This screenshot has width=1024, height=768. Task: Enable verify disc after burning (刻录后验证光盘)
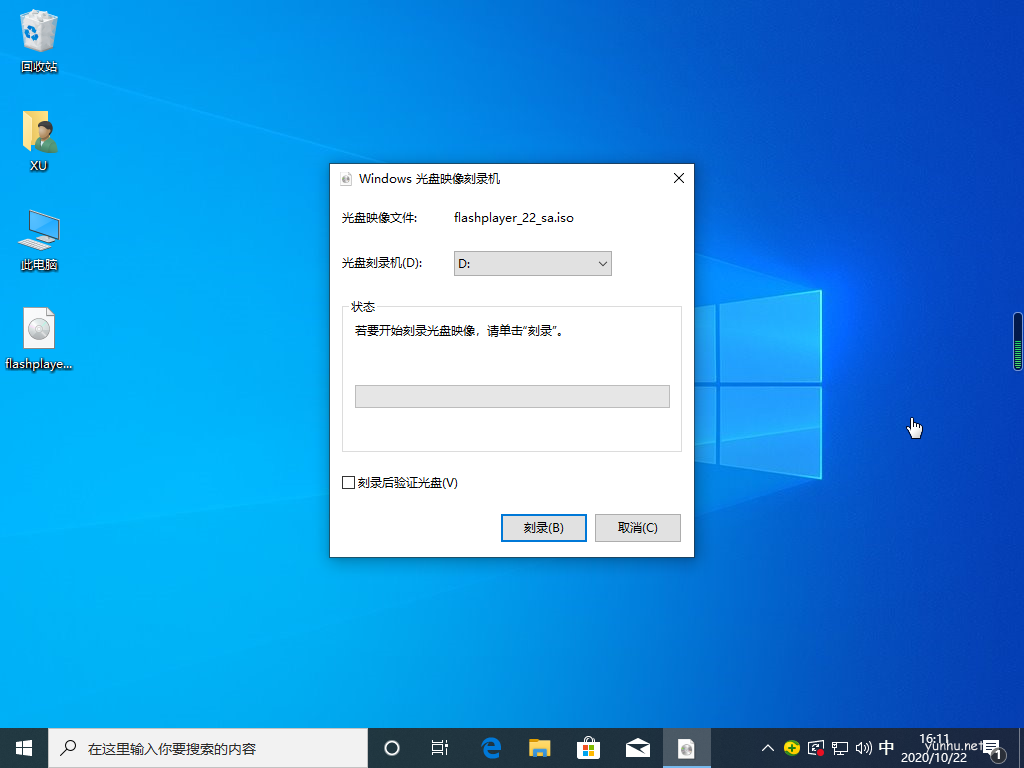[x=349, y=483]
